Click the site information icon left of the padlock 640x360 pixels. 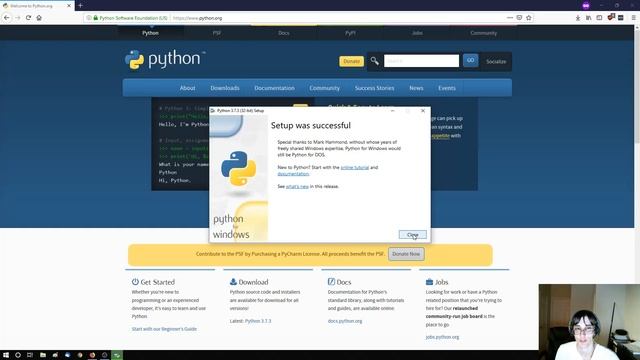(89, 18)
